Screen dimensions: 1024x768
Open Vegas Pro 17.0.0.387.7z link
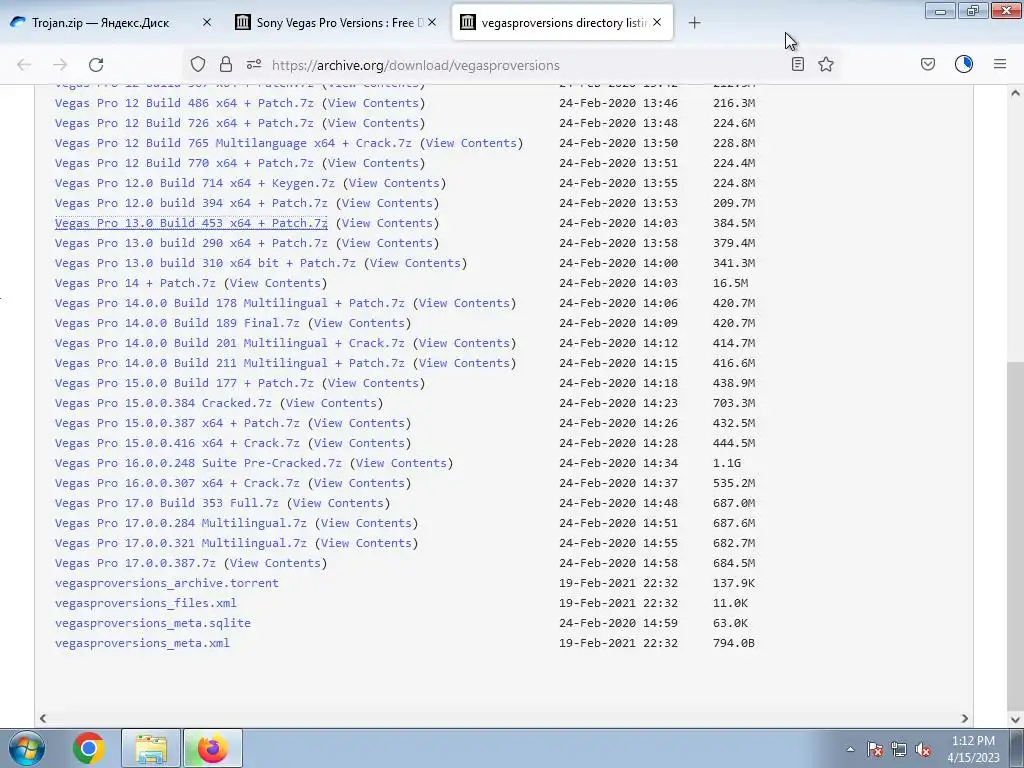coord(135,563)
